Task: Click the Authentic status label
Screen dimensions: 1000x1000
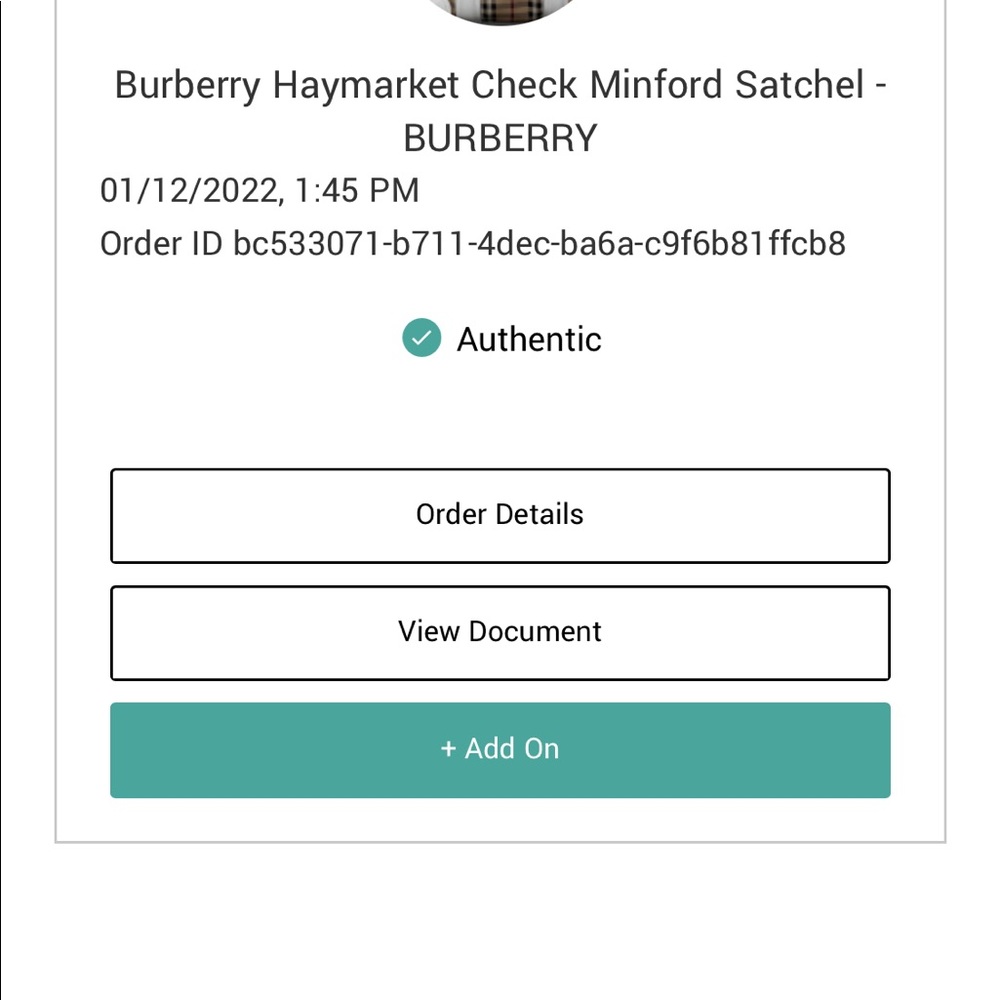Action: point(529,339)
